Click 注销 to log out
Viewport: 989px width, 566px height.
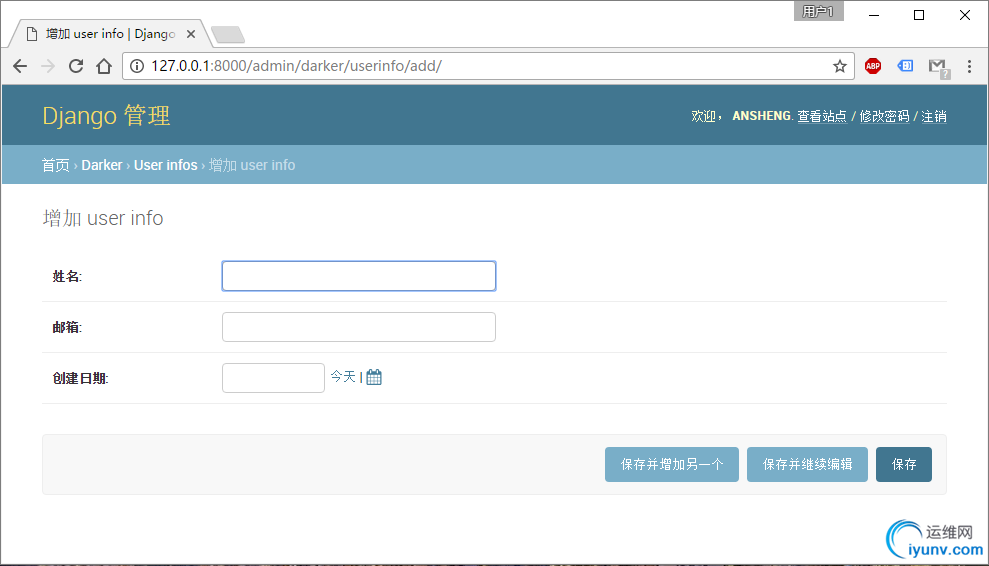[933, 116]
